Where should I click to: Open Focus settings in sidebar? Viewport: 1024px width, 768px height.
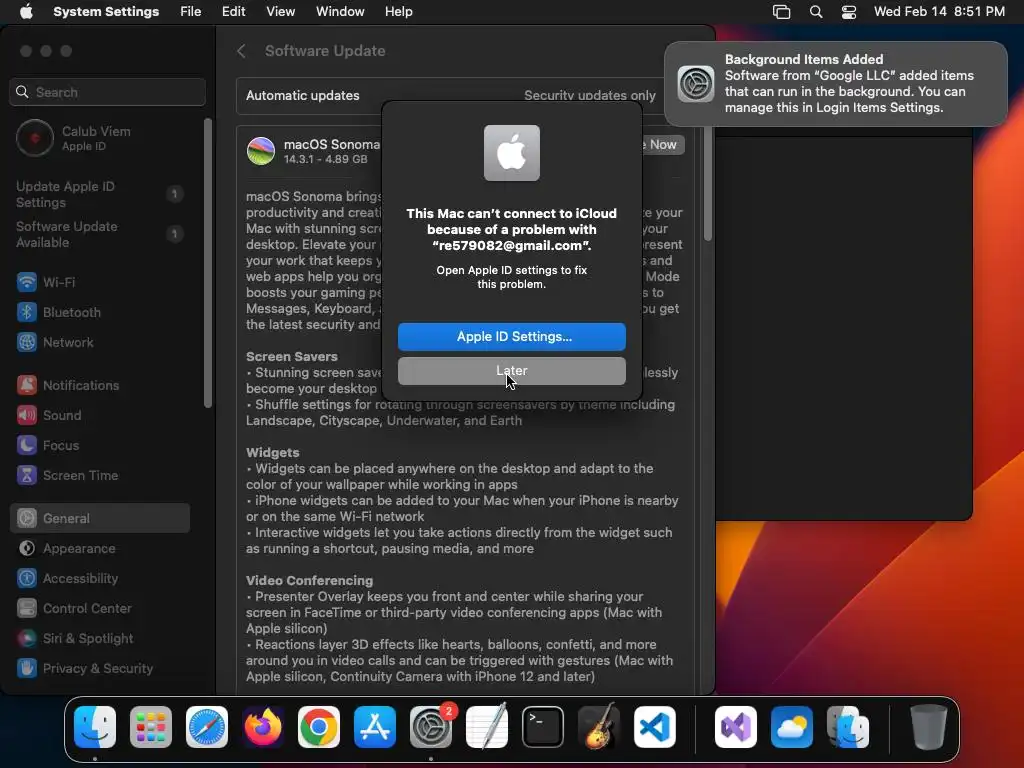tap(100, 445)
